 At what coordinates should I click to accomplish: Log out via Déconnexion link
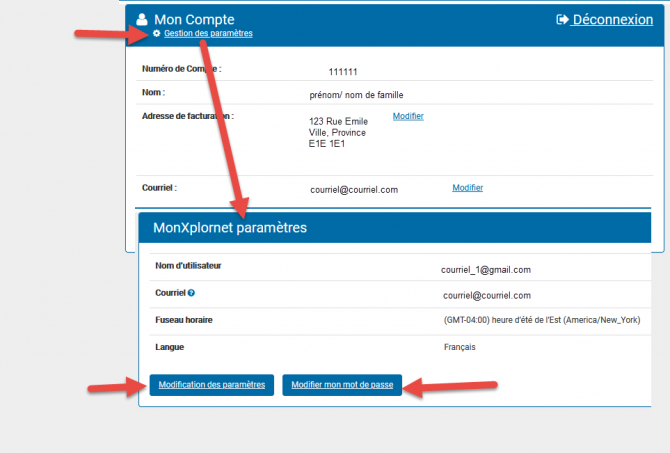pos(613,20)
